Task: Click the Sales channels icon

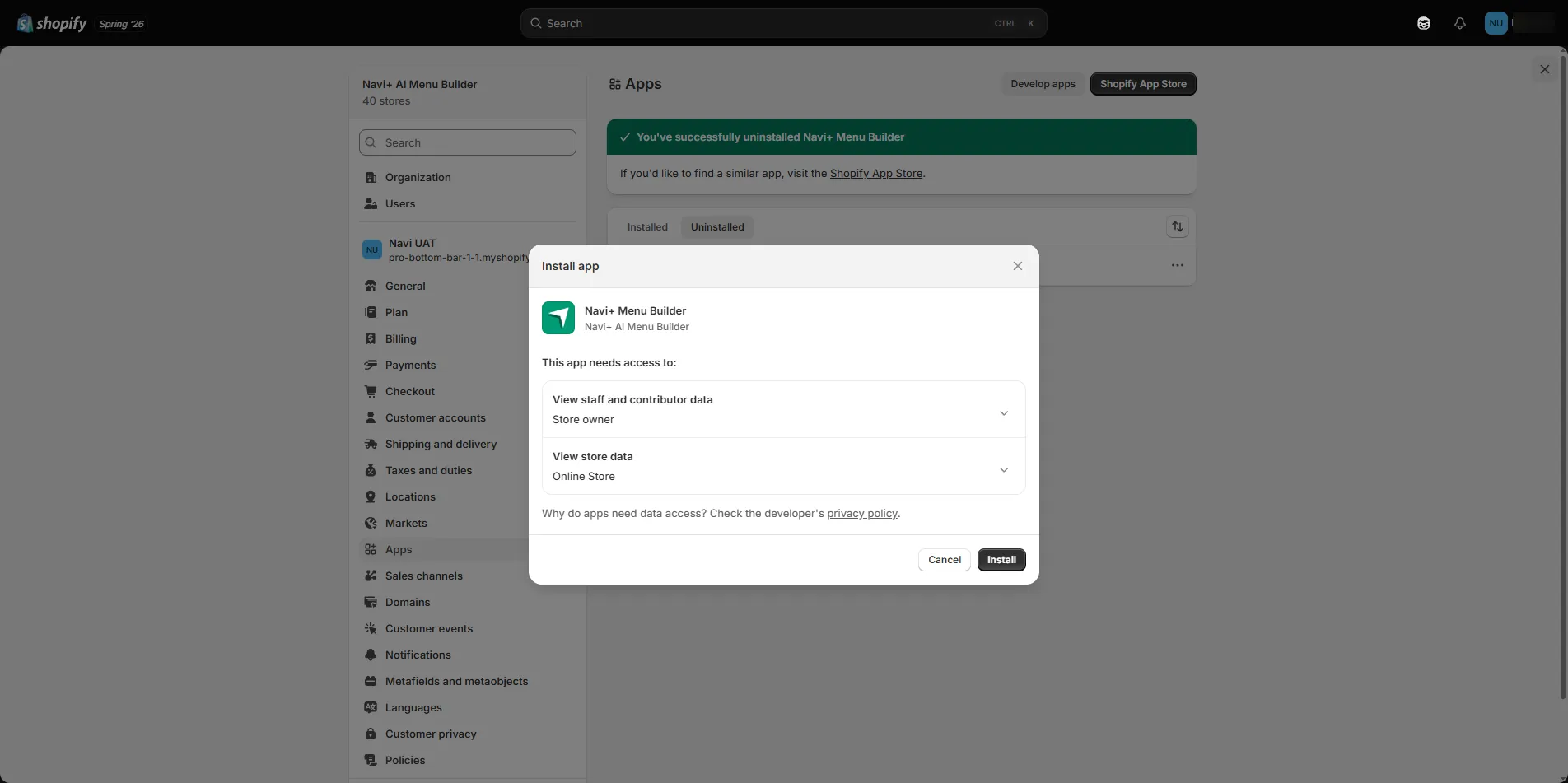Action: [371, 576]
